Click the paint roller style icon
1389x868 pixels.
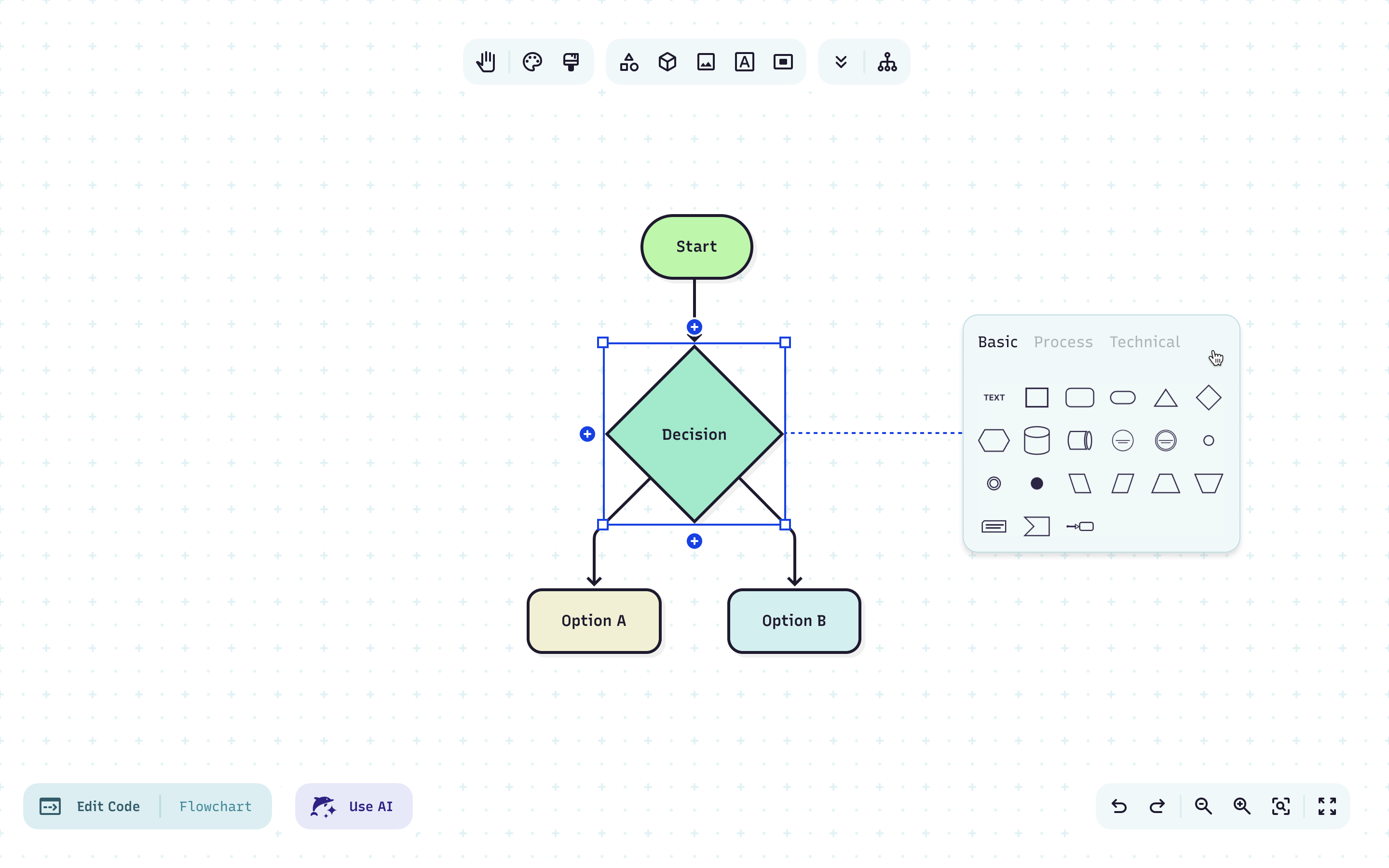571,62
